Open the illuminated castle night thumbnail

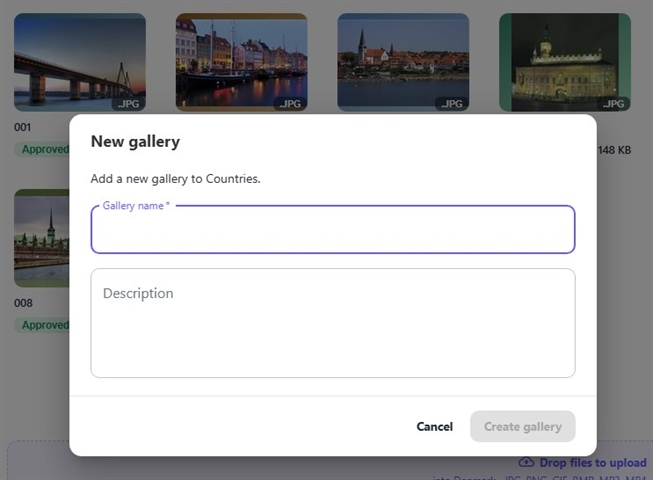tap(565, 62)
